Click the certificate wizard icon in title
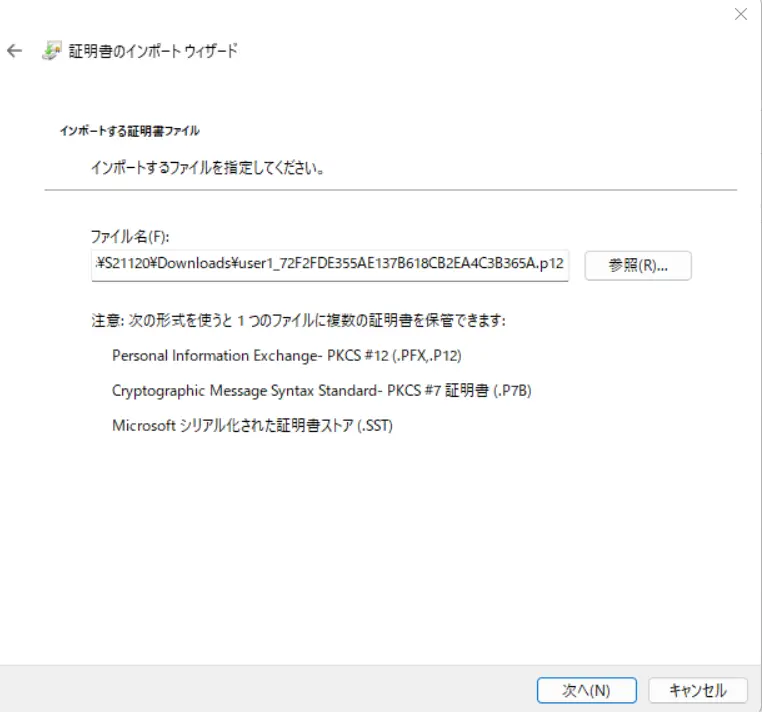Viewport: 762px width, 712px height. click(x=52, y=51)
